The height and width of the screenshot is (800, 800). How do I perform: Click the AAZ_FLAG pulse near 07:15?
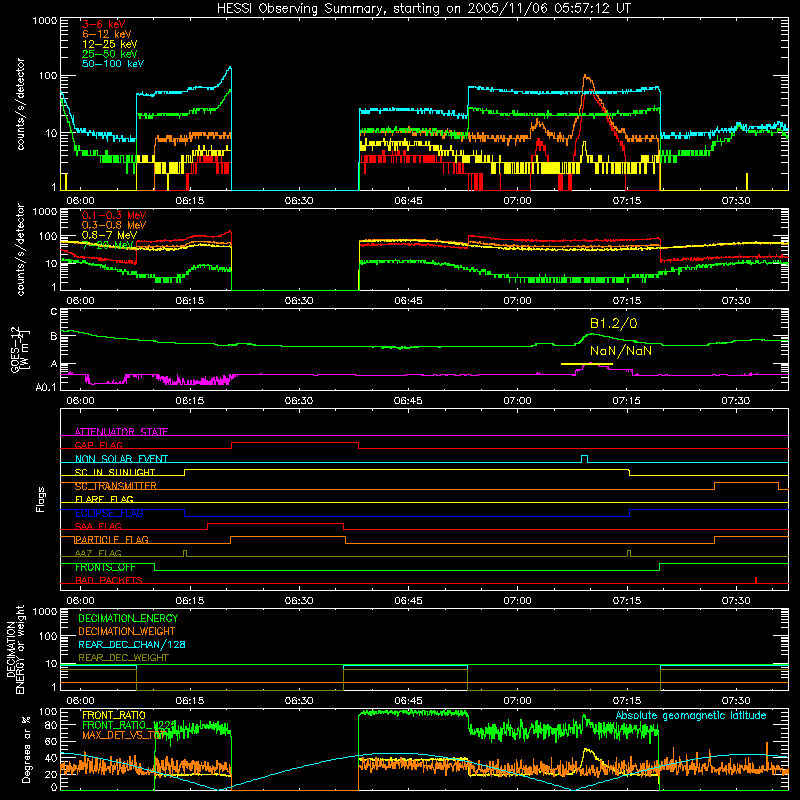click(629, 553)
